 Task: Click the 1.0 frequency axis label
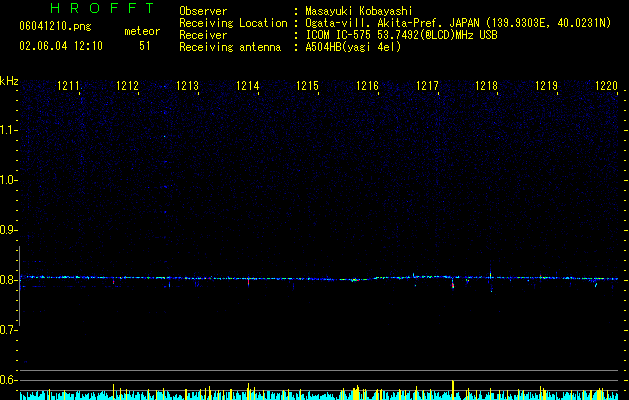point(8,180)
